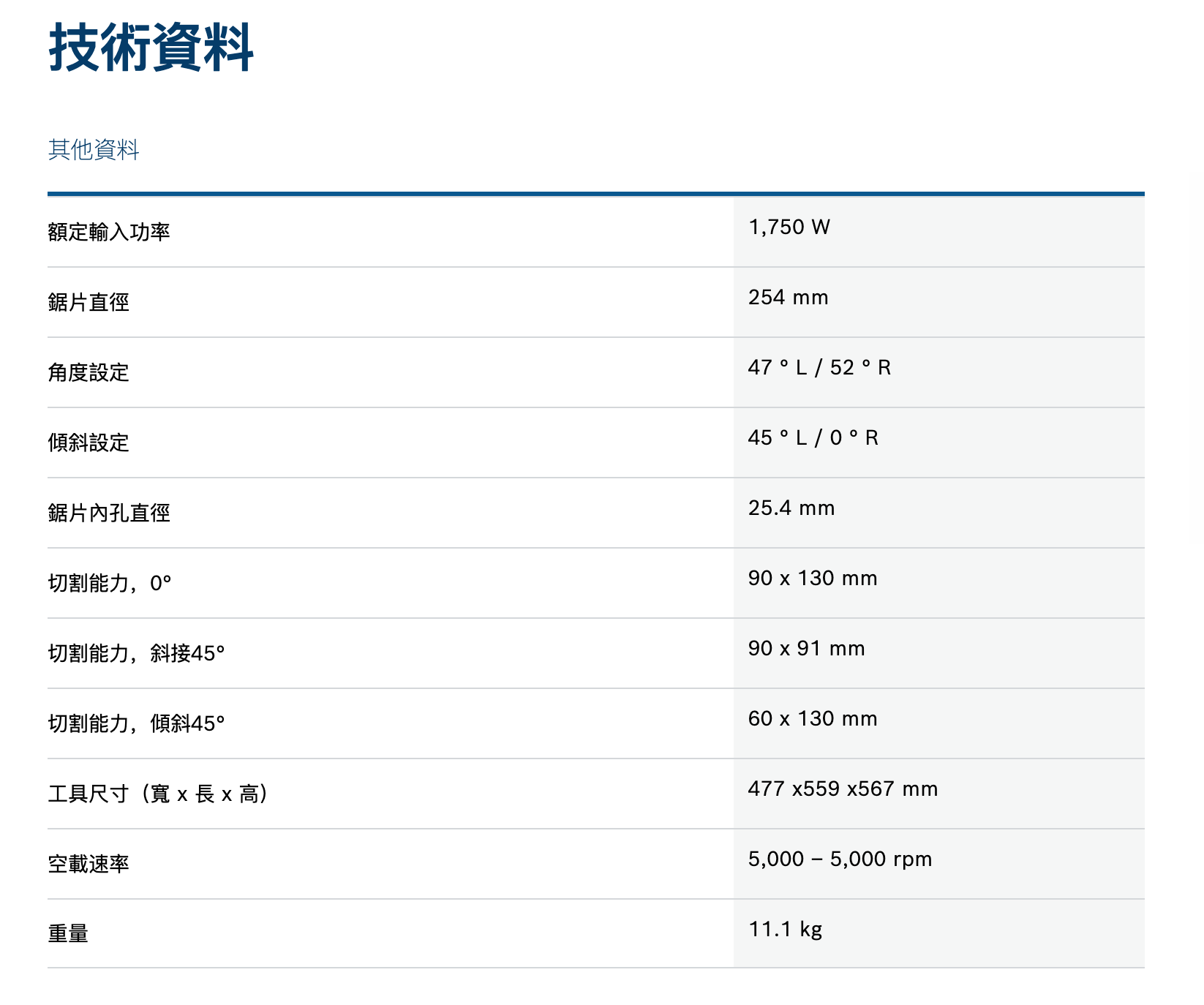Image resolution: width=1204 pixels, height=1005 pixels.
Task: Select the 90 x 130 mm value
Action: 813,579
